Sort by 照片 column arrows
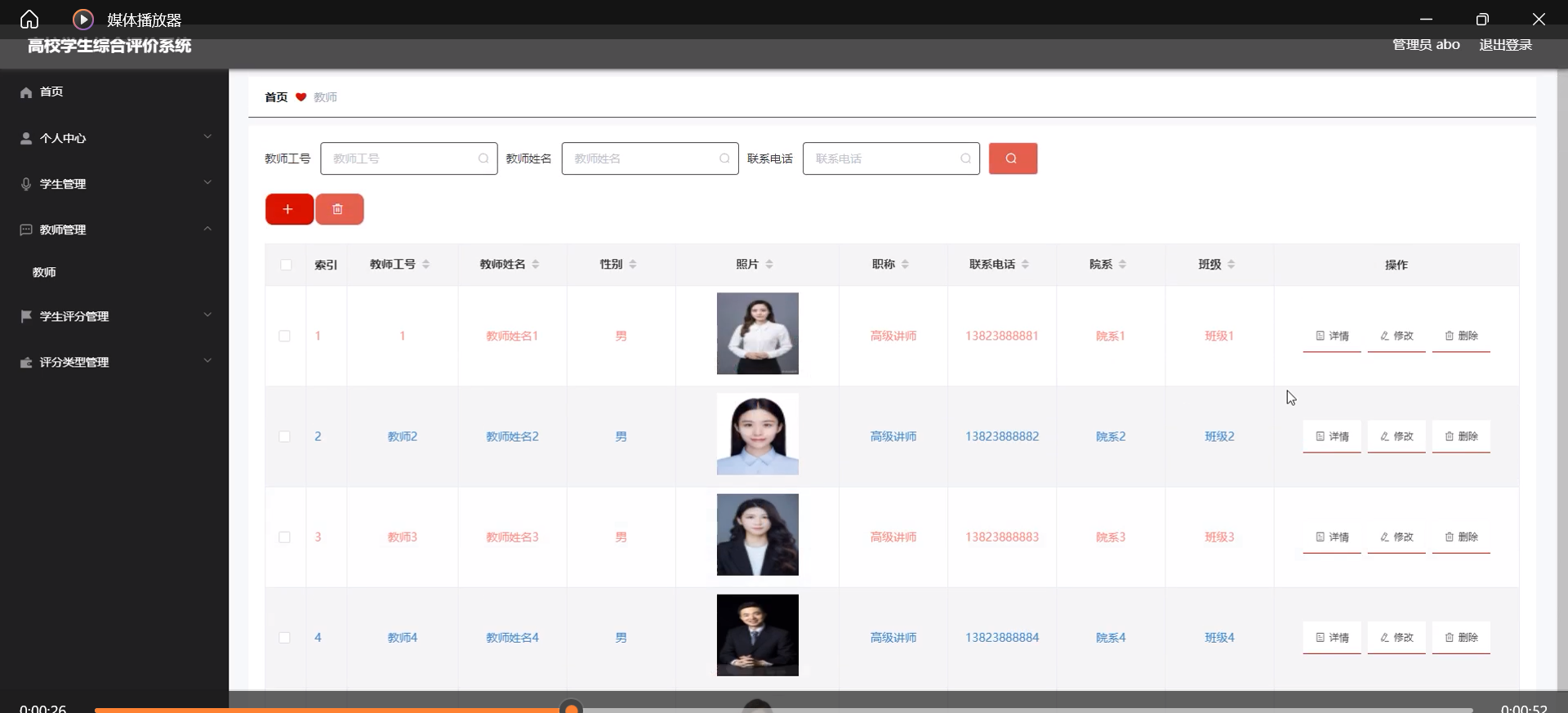 [x=769, y=264]
